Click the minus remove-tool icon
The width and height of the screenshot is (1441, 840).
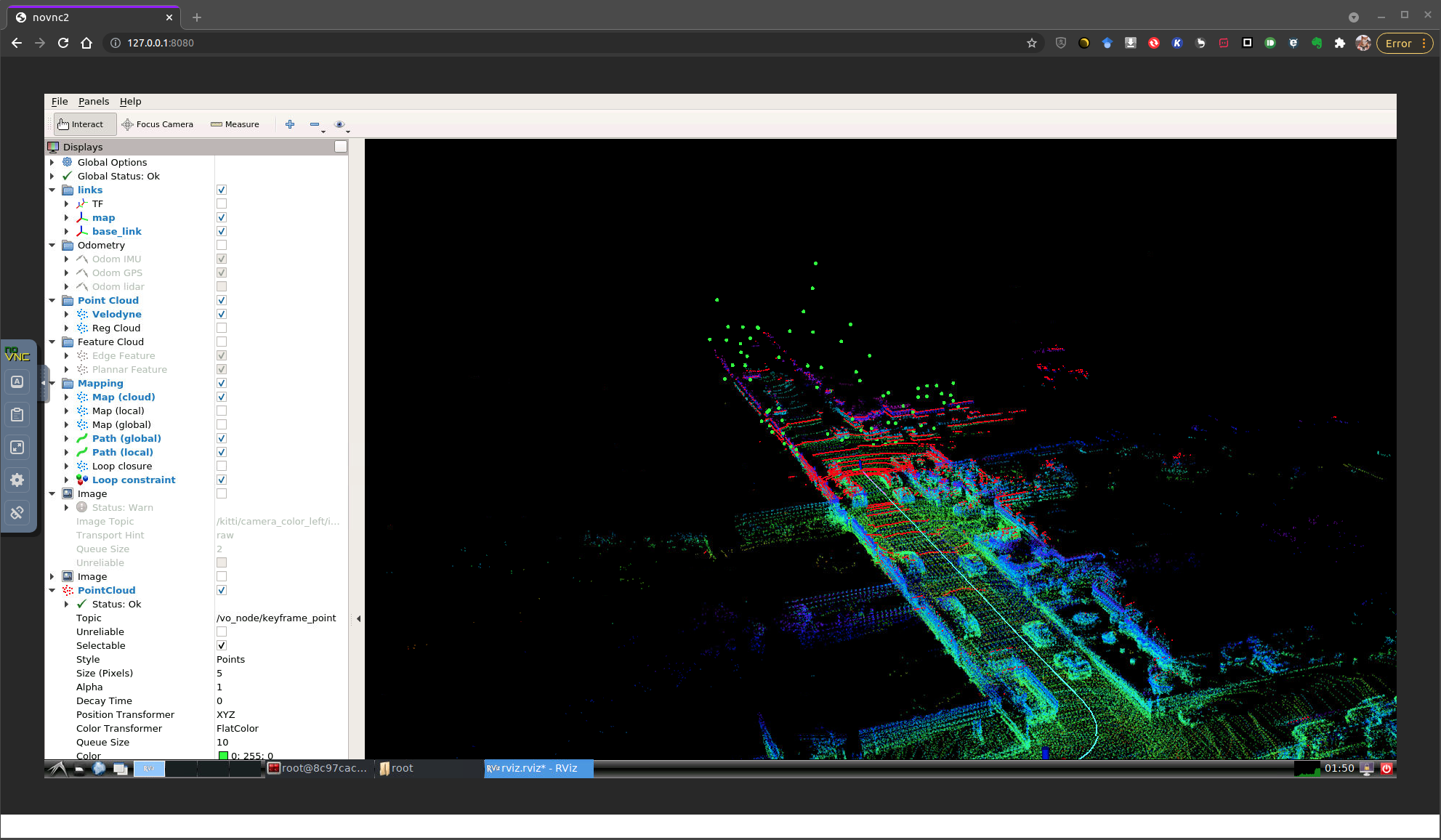(315, 124)
